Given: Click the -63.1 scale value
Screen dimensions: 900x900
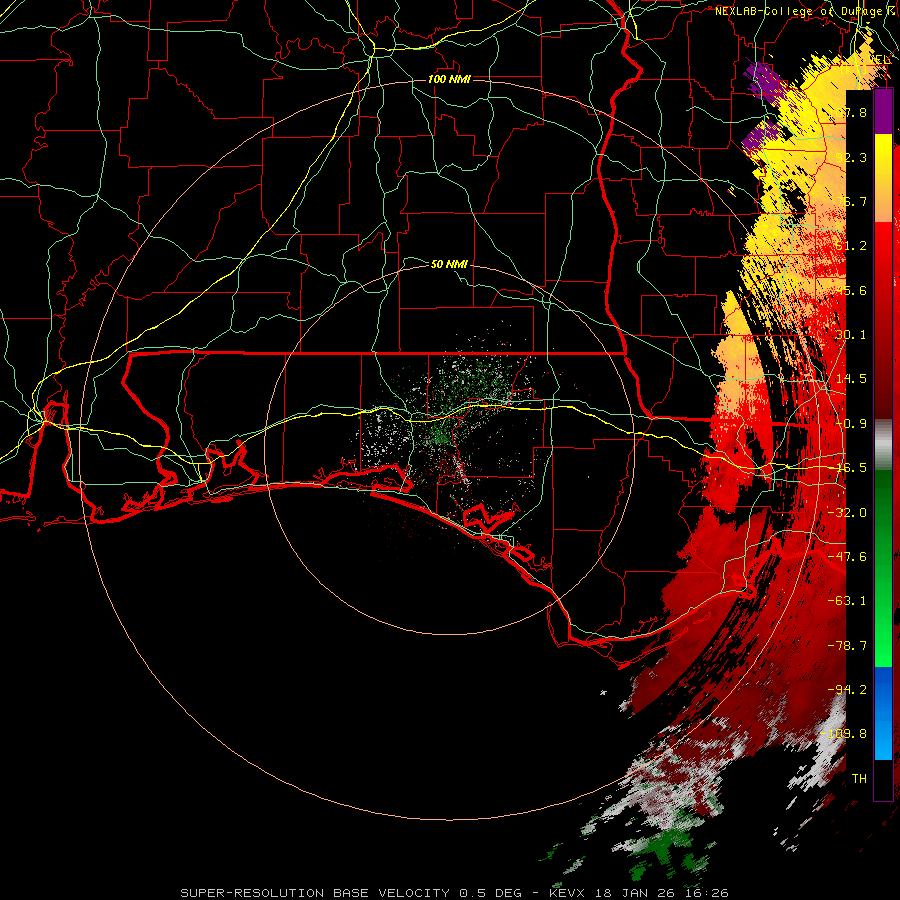Looking at the screenshot, I should click(x=848, y=601).
